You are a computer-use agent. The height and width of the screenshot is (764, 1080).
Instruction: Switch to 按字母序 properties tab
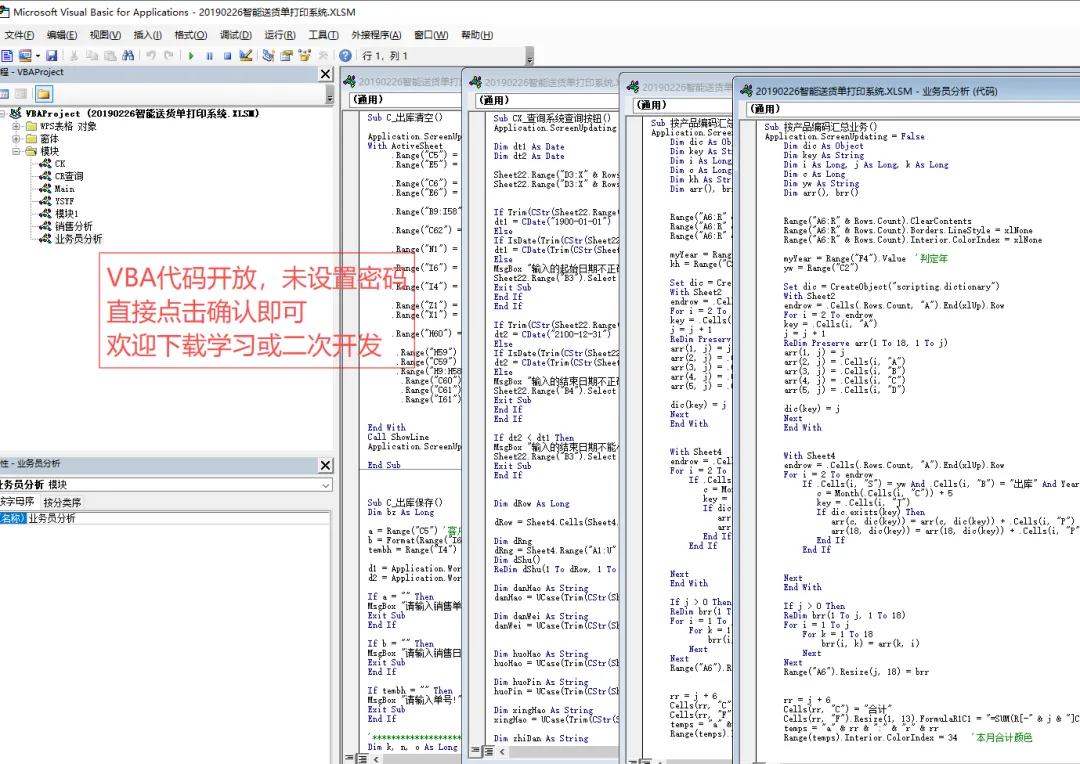(17, 502)
